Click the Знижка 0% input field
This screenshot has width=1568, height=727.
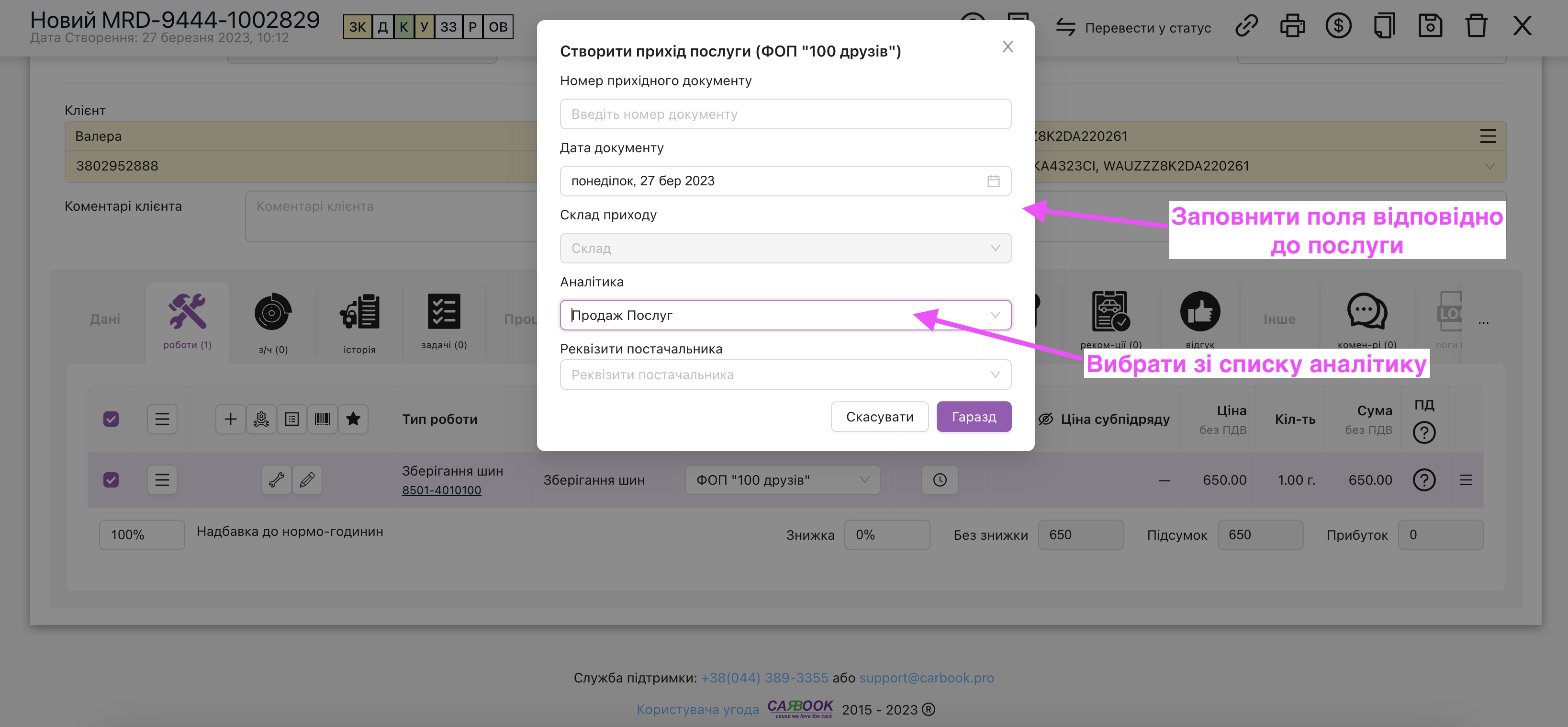[887, 534]
